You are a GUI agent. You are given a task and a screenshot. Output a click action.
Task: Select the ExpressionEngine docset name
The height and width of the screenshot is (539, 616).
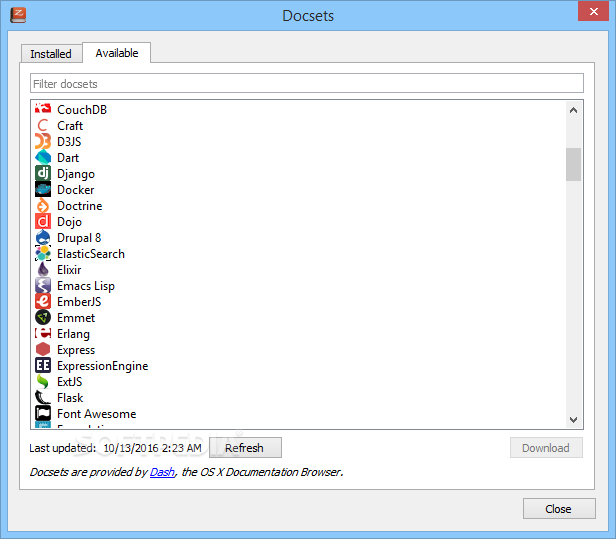click(103, 366)
